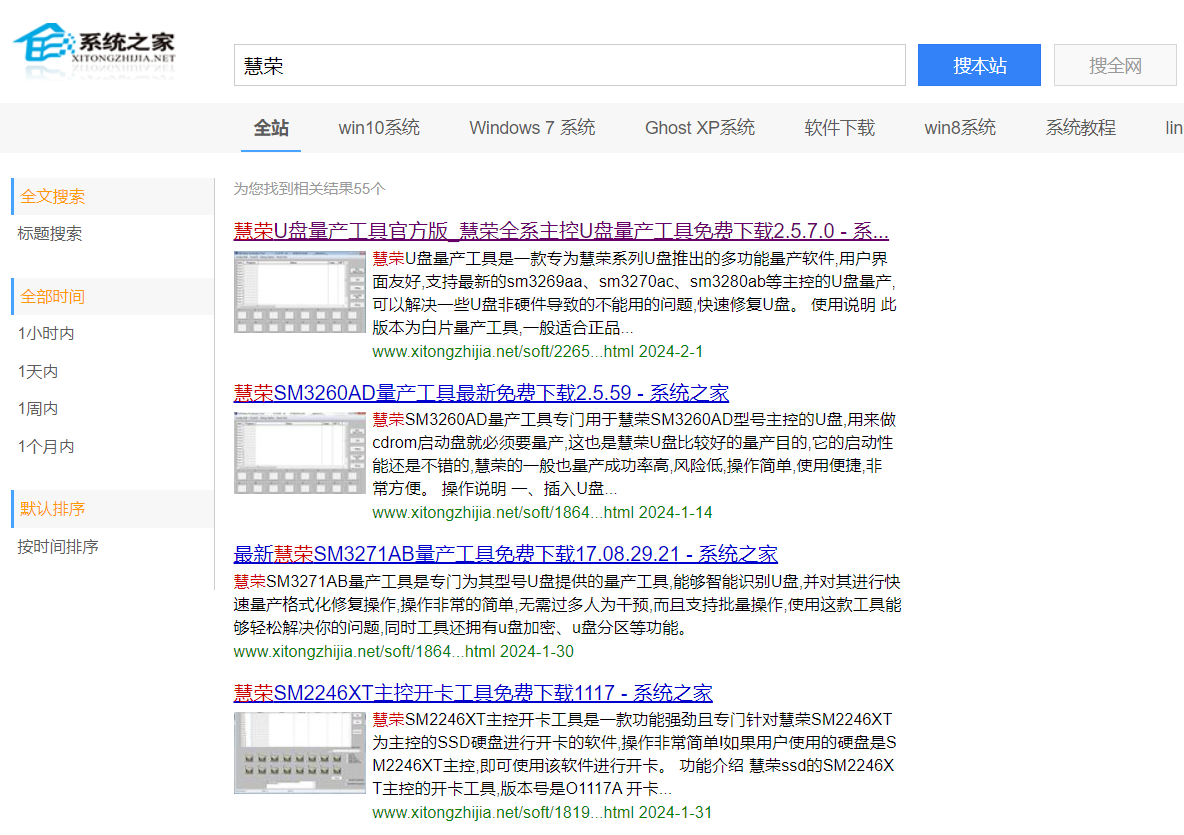Select the Ghost XP系统 tab
This screenshot has width=1184, height=835.
pos(700,128)
